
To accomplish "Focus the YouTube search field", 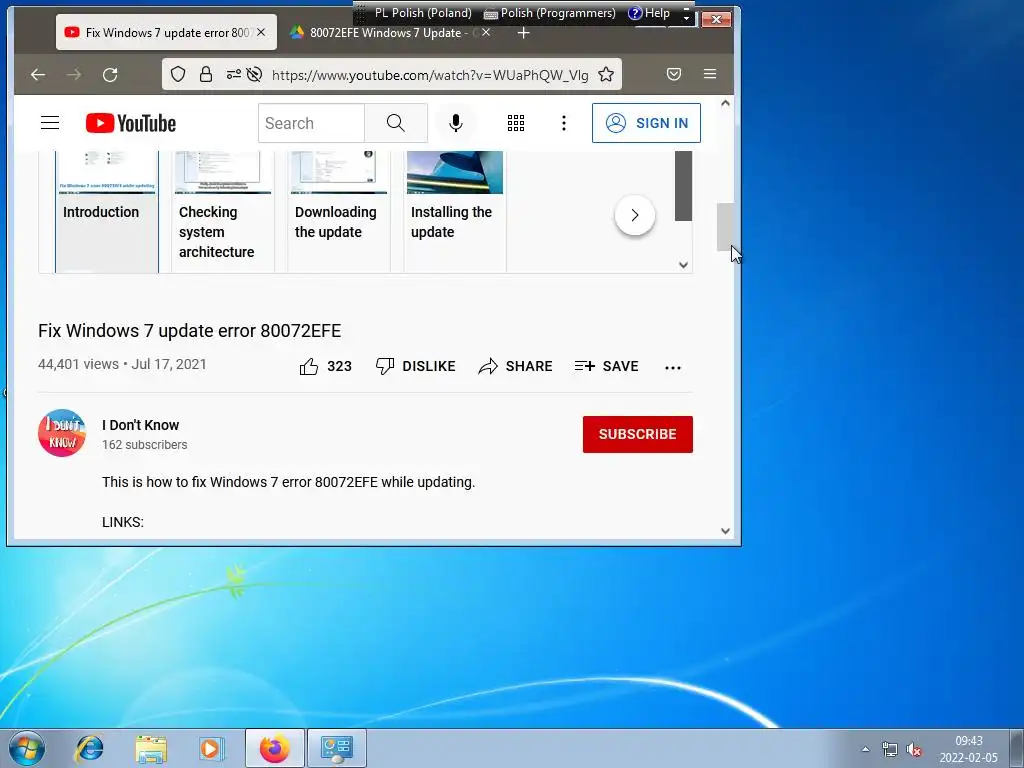I will [x=312, y=123].
